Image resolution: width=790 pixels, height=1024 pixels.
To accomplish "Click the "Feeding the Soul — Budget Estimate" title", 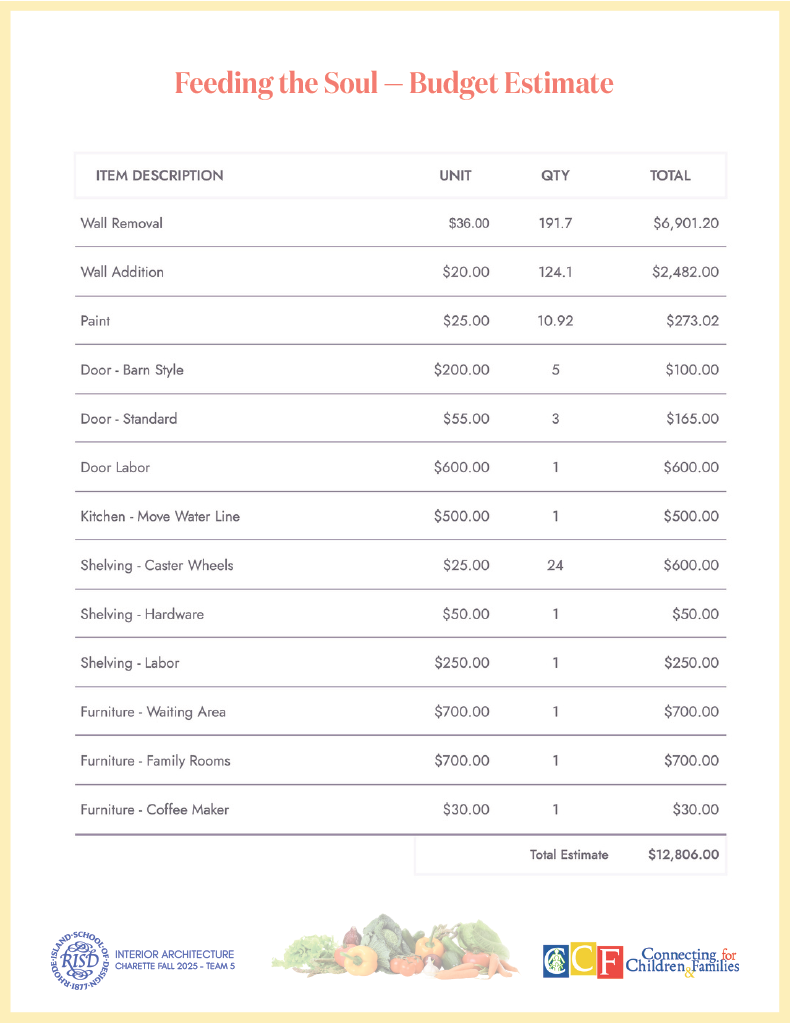I will [394, 83].
